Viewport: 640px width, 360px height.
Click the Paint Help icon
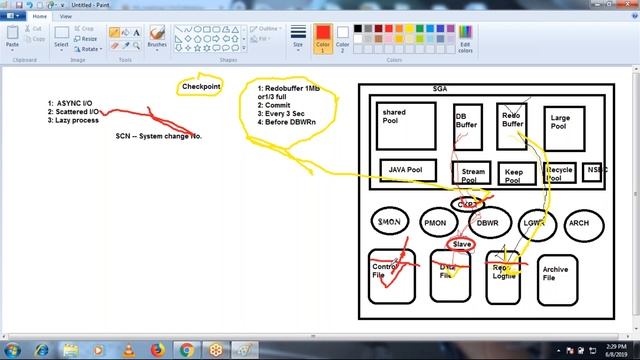635,16
